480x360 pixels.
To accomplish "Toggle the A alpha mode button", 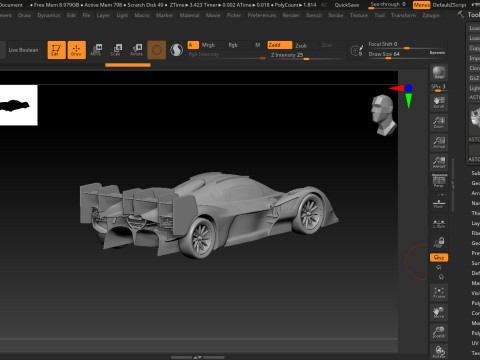I will tap(193, 45).
